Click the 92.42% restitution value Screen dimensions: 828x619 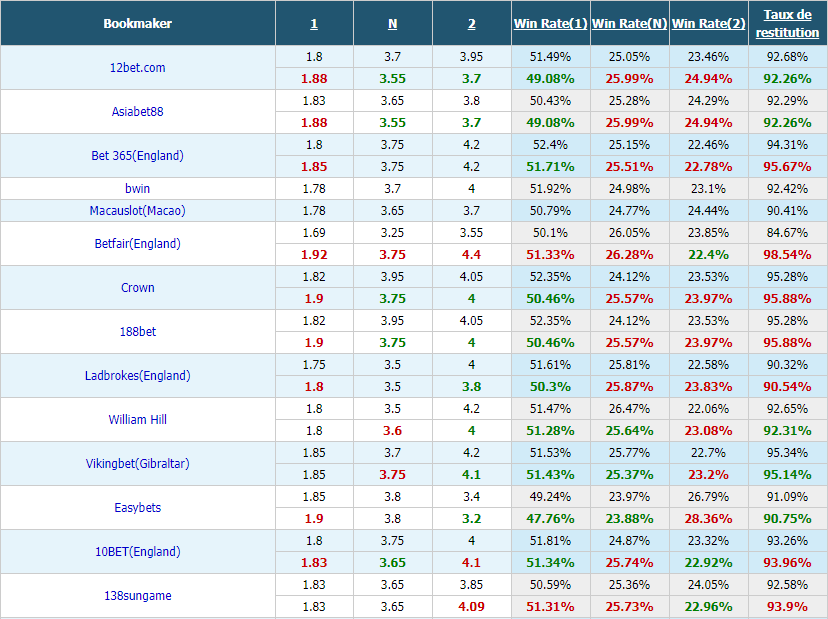(x=787, y=189)
